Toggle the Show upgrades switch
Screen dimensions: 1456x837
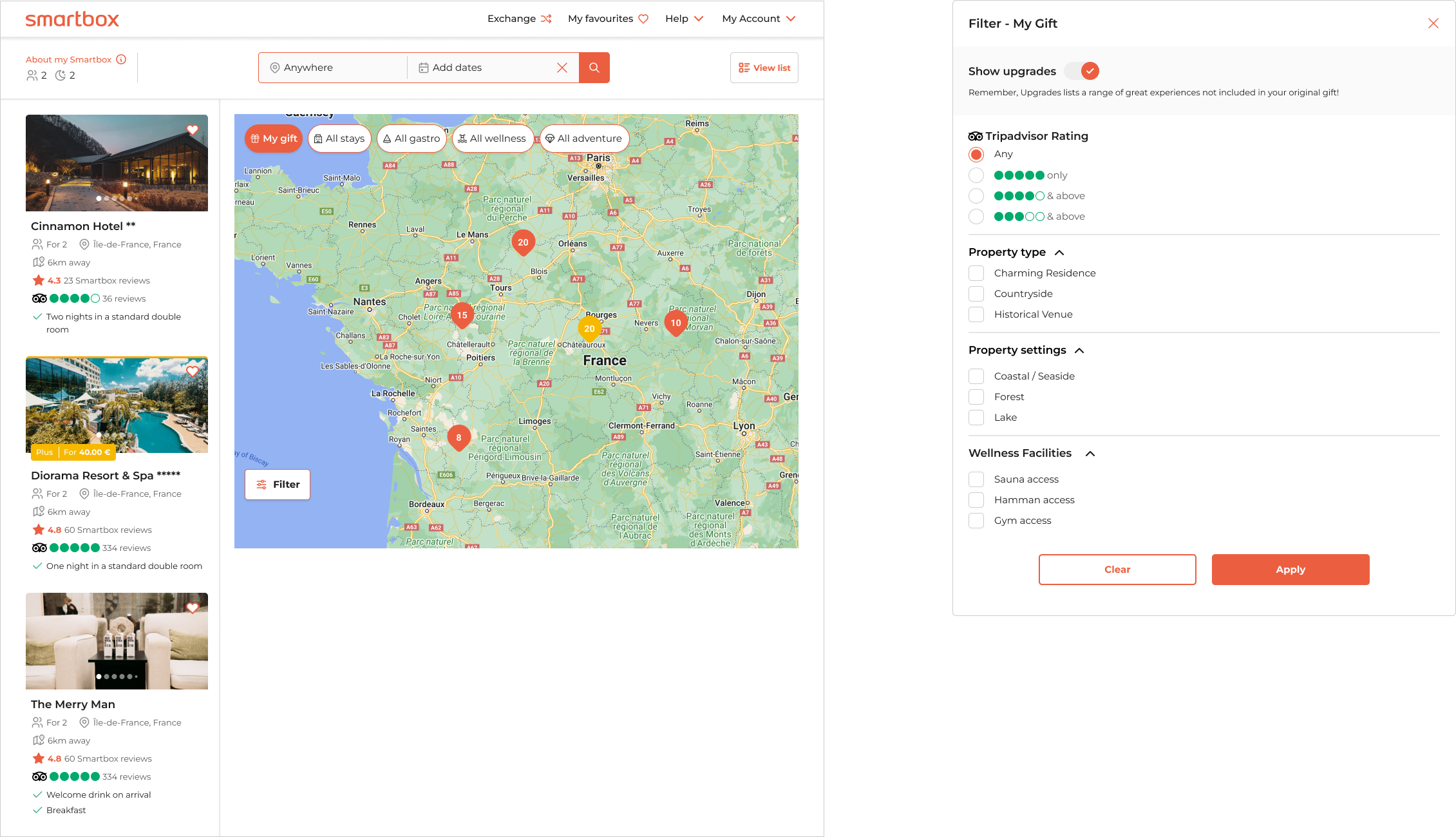click(1082, 71)
